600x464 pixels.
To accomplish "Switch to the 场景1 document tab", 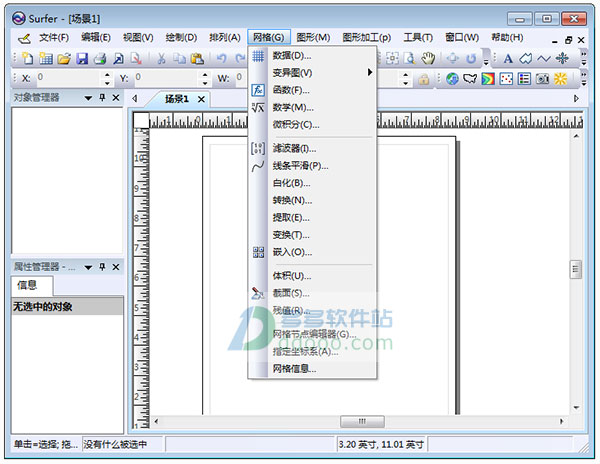I will [x=177, y=99].
